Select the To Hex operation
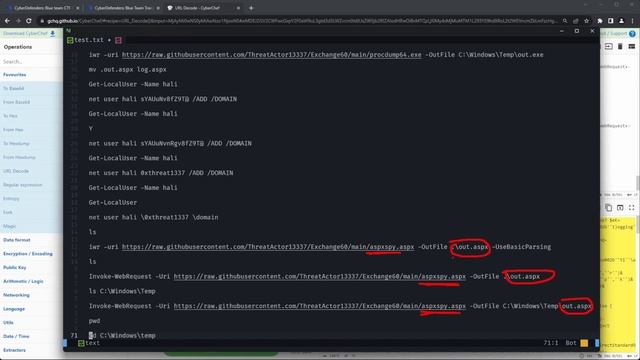This screenshot has width=640, height=360. click(31, 116)
